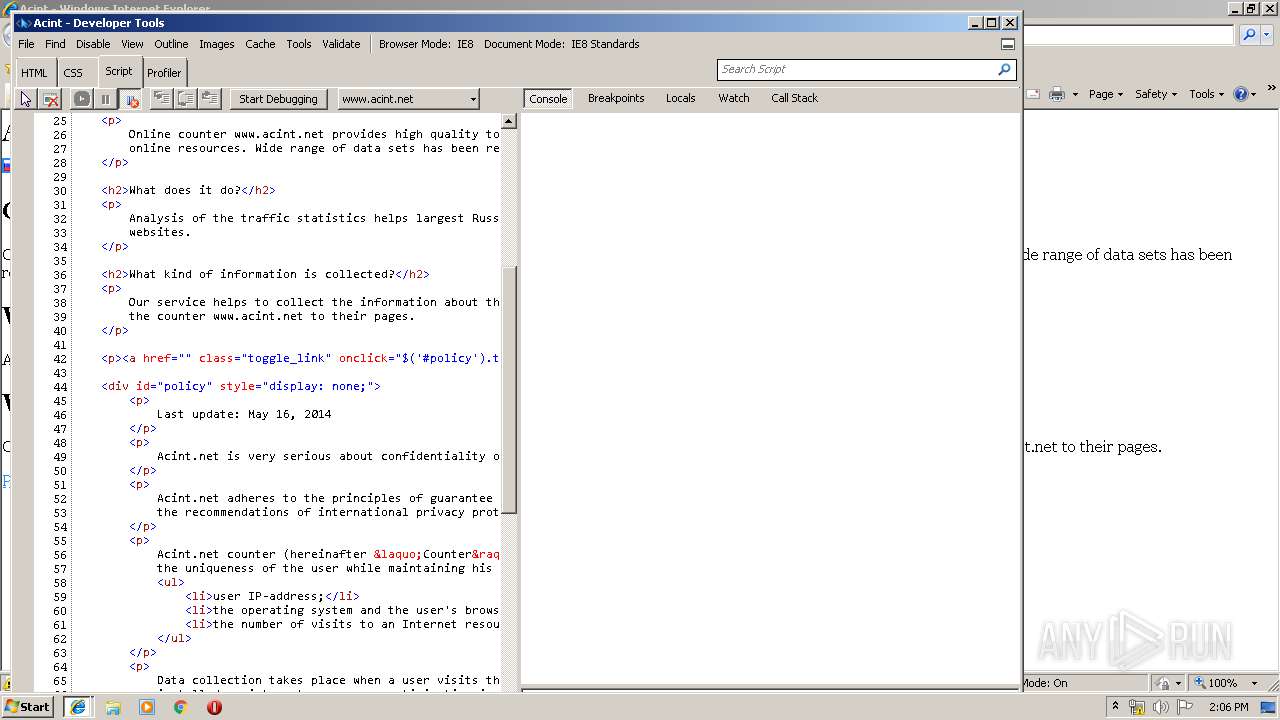1280x720 pixels.
Task: Expand IE command bar overflow chevron
Action: pyautogui.click(x=1273, y=88)
